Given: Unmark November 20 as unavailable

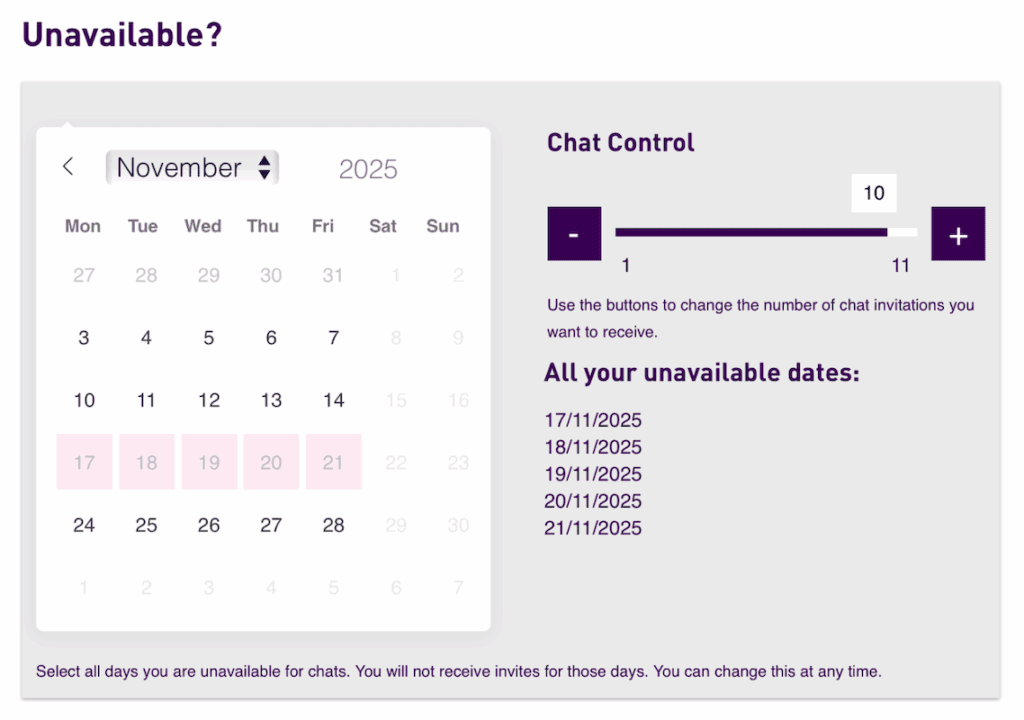Looking at the screenshot, I should 271,462.
